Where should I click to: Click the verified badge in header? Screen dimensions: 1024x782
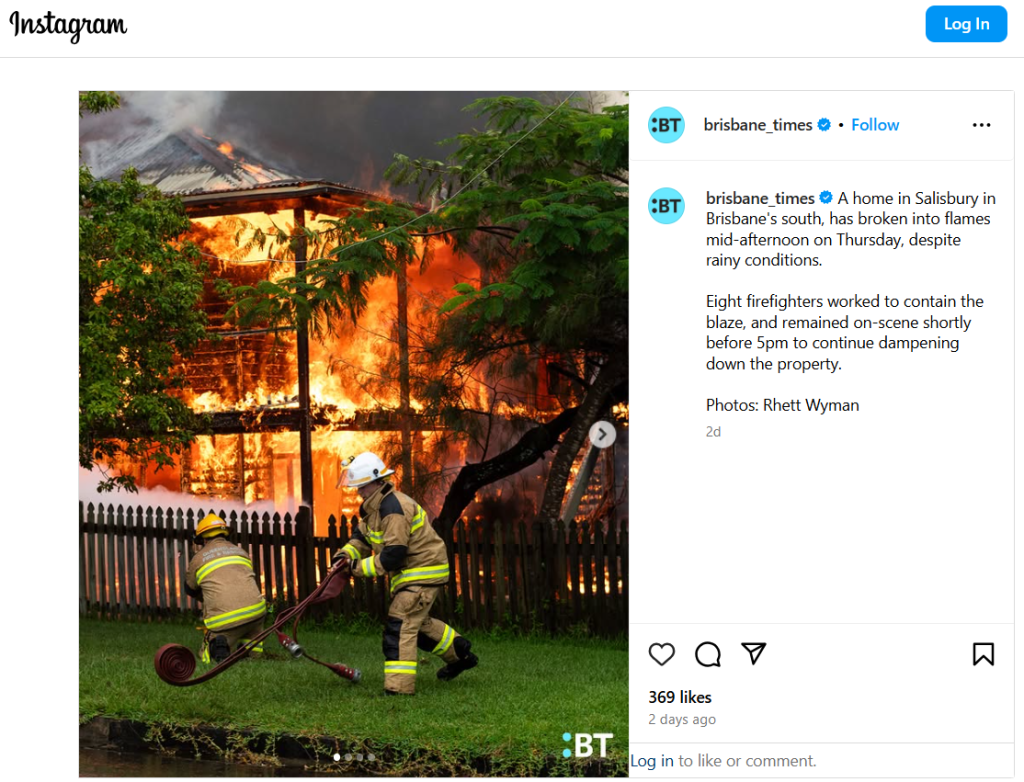(824, 125)
